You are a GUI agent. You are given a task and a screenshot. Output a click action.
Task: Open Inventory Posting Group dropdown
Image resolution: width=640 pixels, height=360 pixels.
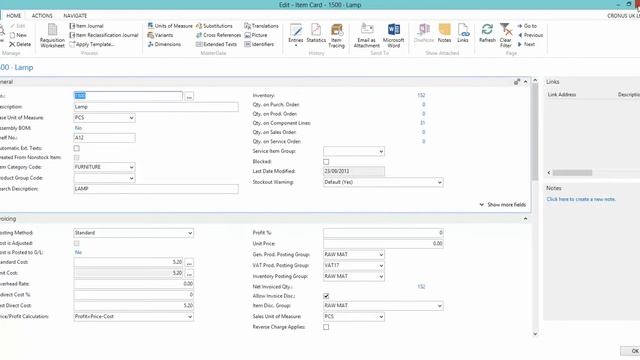tap(381, 276)
